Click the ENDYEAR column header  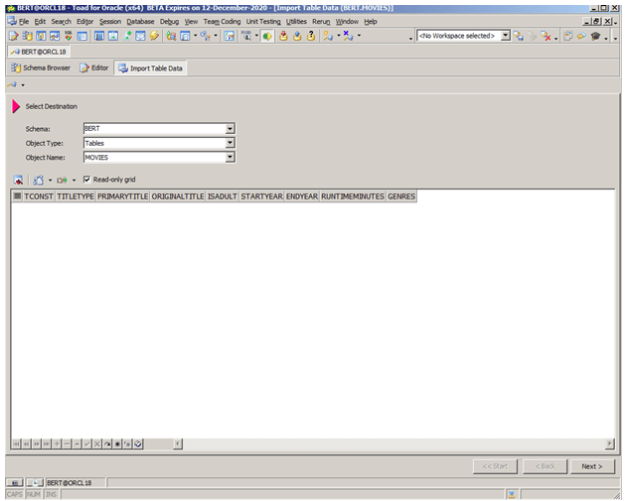click(302, 196)
